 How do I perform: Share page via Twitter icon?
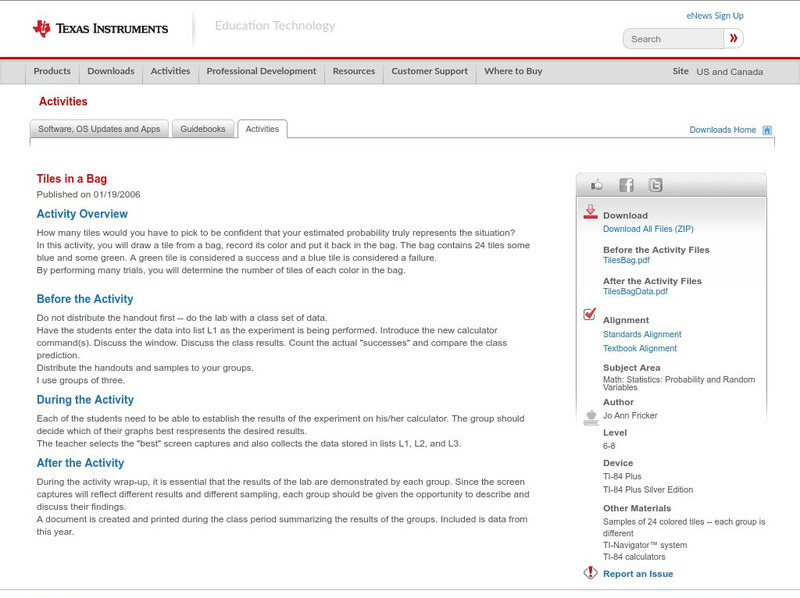tap(655, 185)
